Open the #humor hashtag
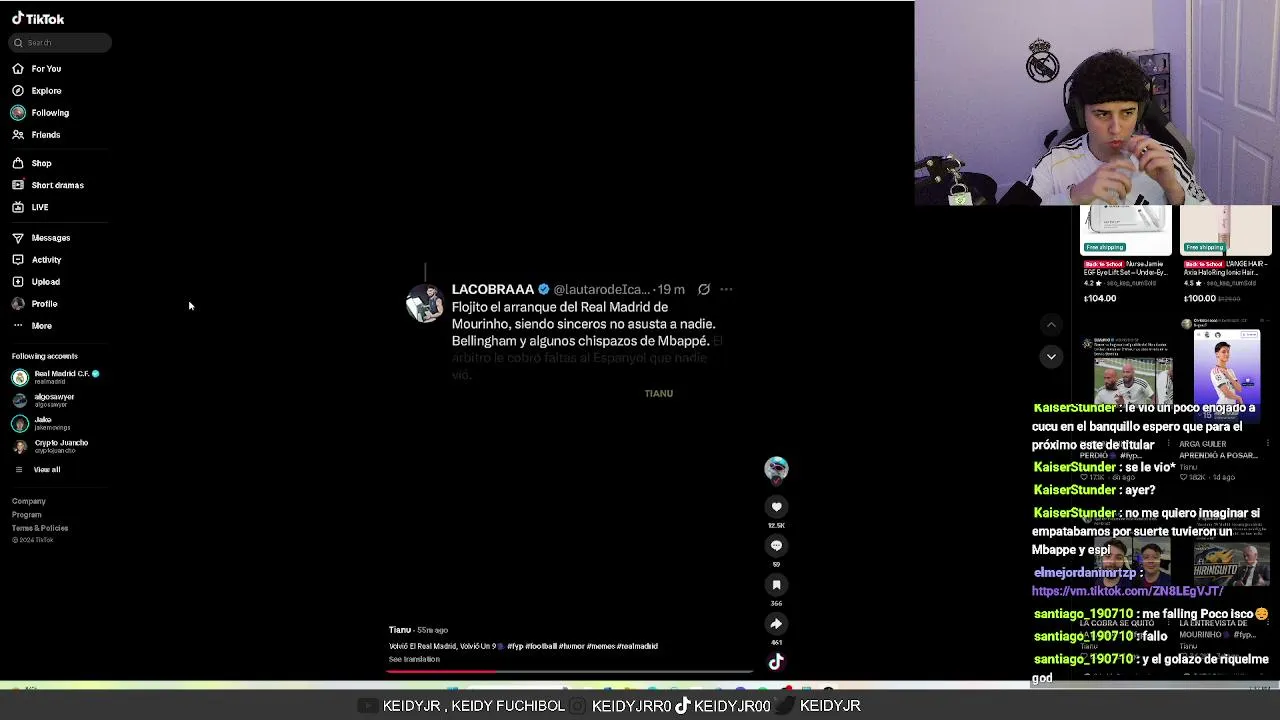1280x720 pixels. [571, 646]
